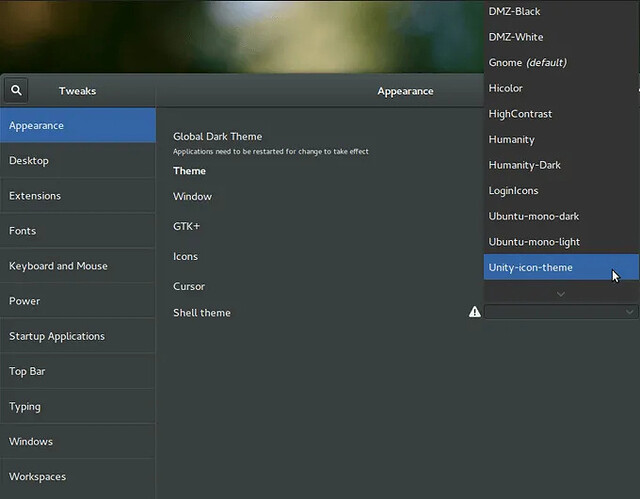Click the Shell theme warning icon

(475, 312)
